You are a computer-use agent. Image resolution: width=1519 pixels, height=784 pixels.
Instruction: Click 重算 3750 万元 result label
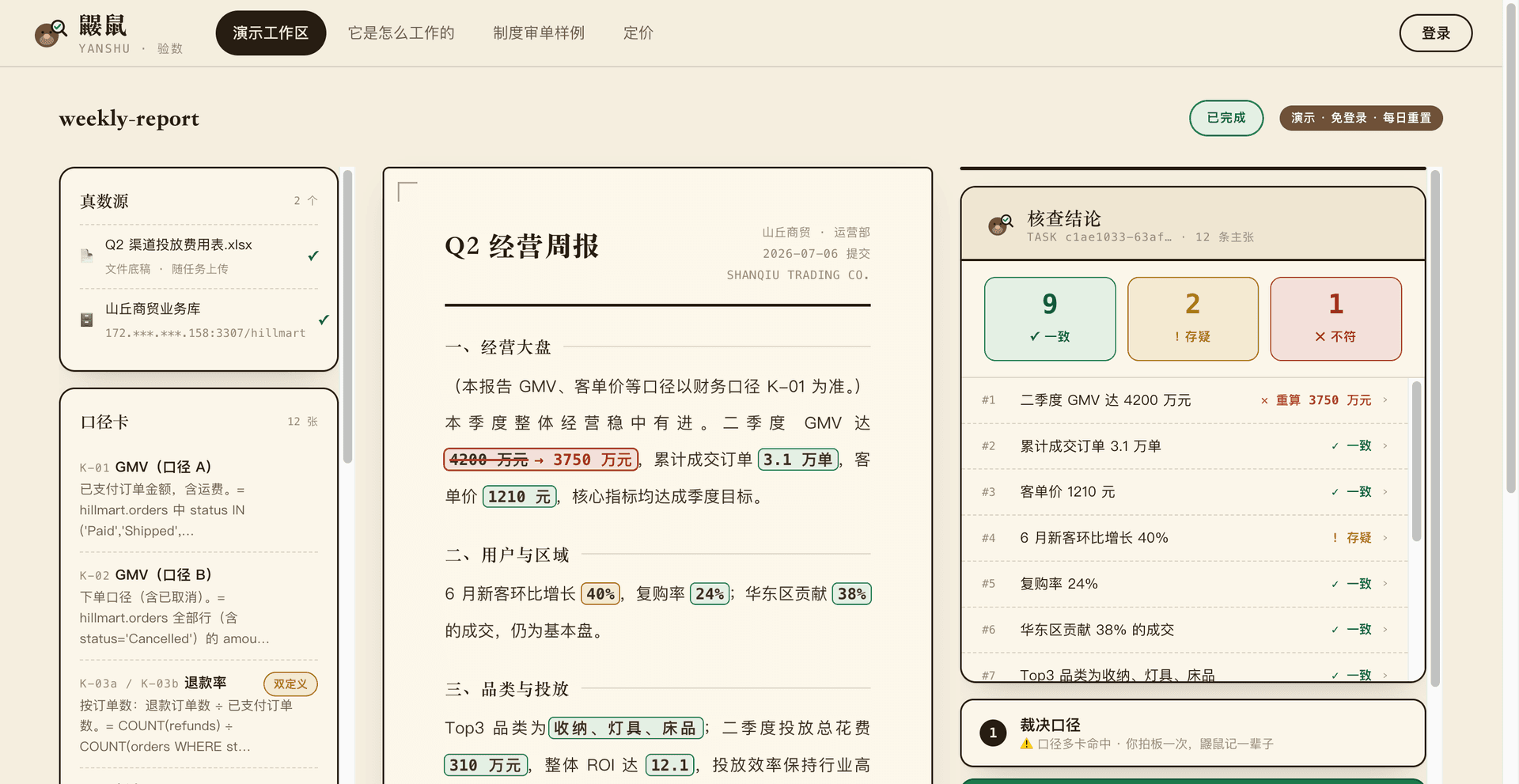[1324, 400]
